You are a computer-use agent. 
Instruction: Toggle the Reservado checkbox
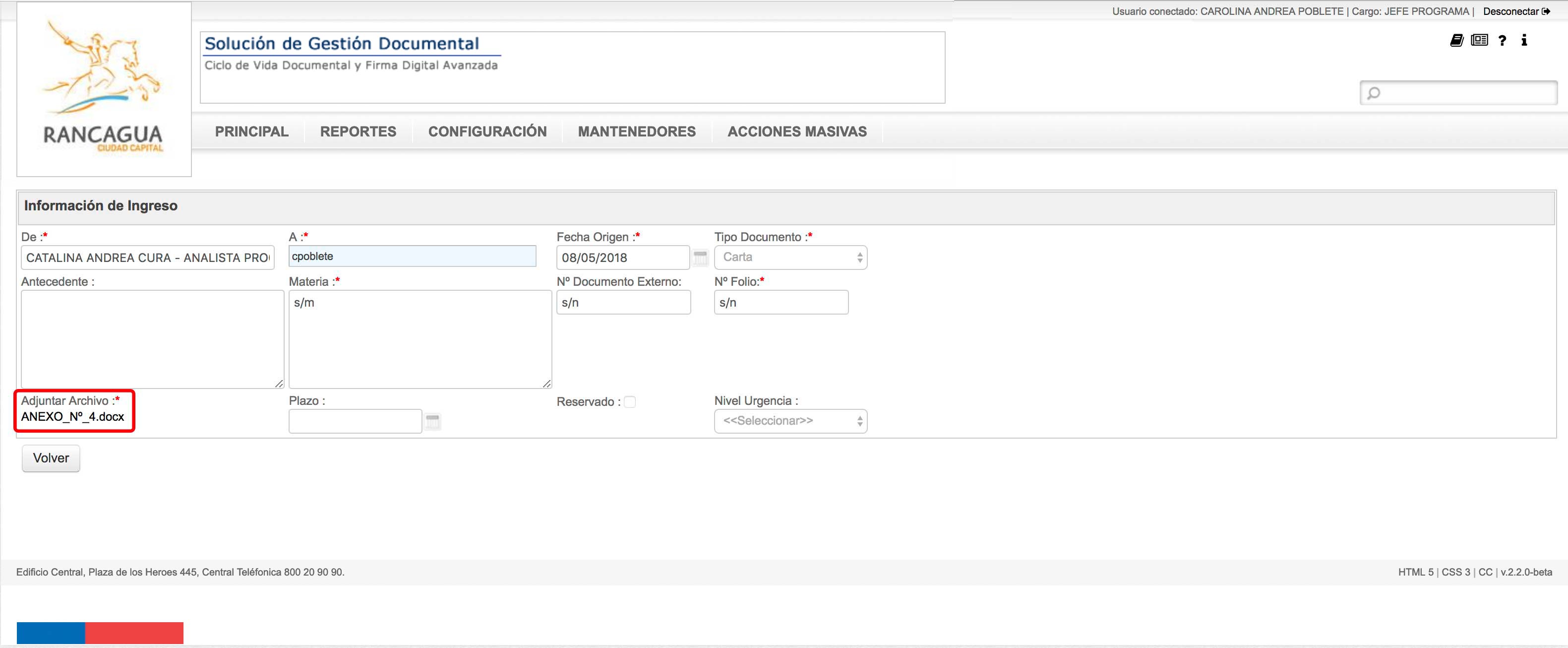630,402
